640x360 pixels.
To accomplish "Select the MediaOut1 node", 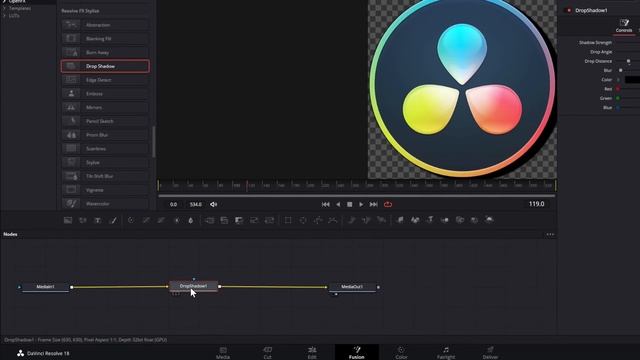I will click(352, 287).
